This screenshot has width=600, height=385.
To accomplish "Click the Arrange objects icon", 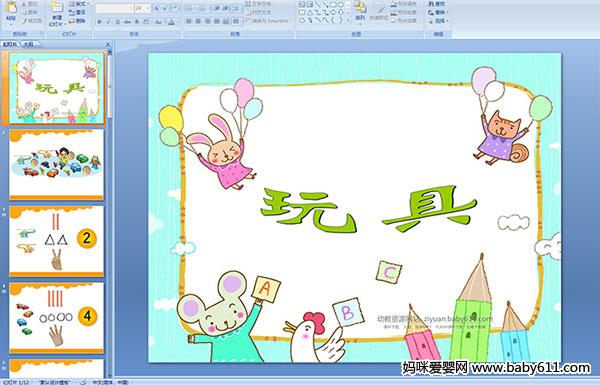I will (x=359, y=8).
